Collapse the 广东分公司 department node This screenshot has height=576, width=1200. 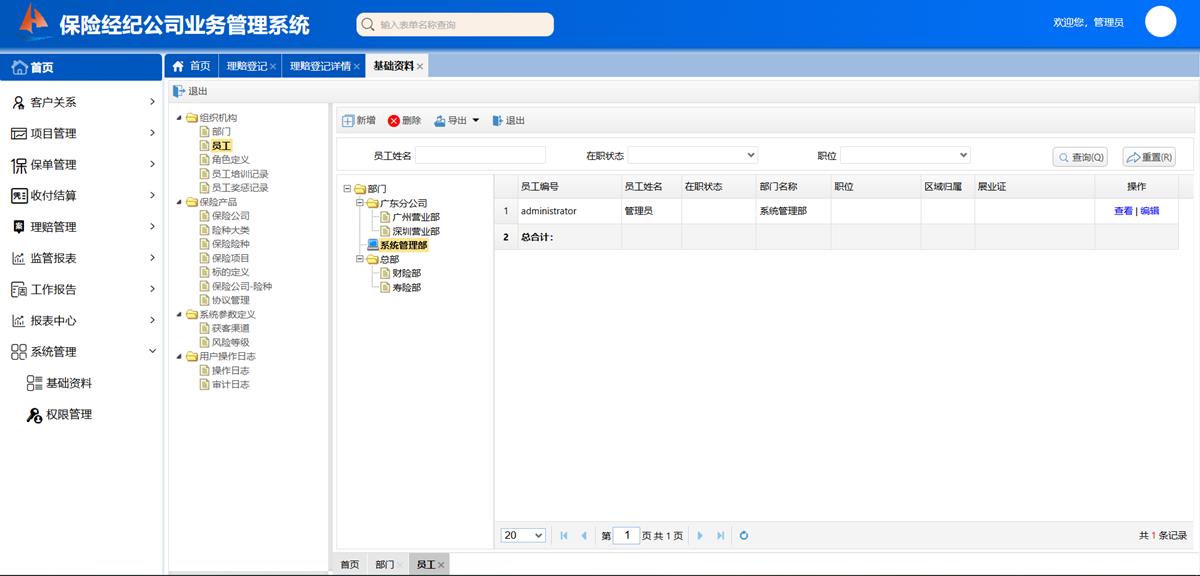pos(360,203)
